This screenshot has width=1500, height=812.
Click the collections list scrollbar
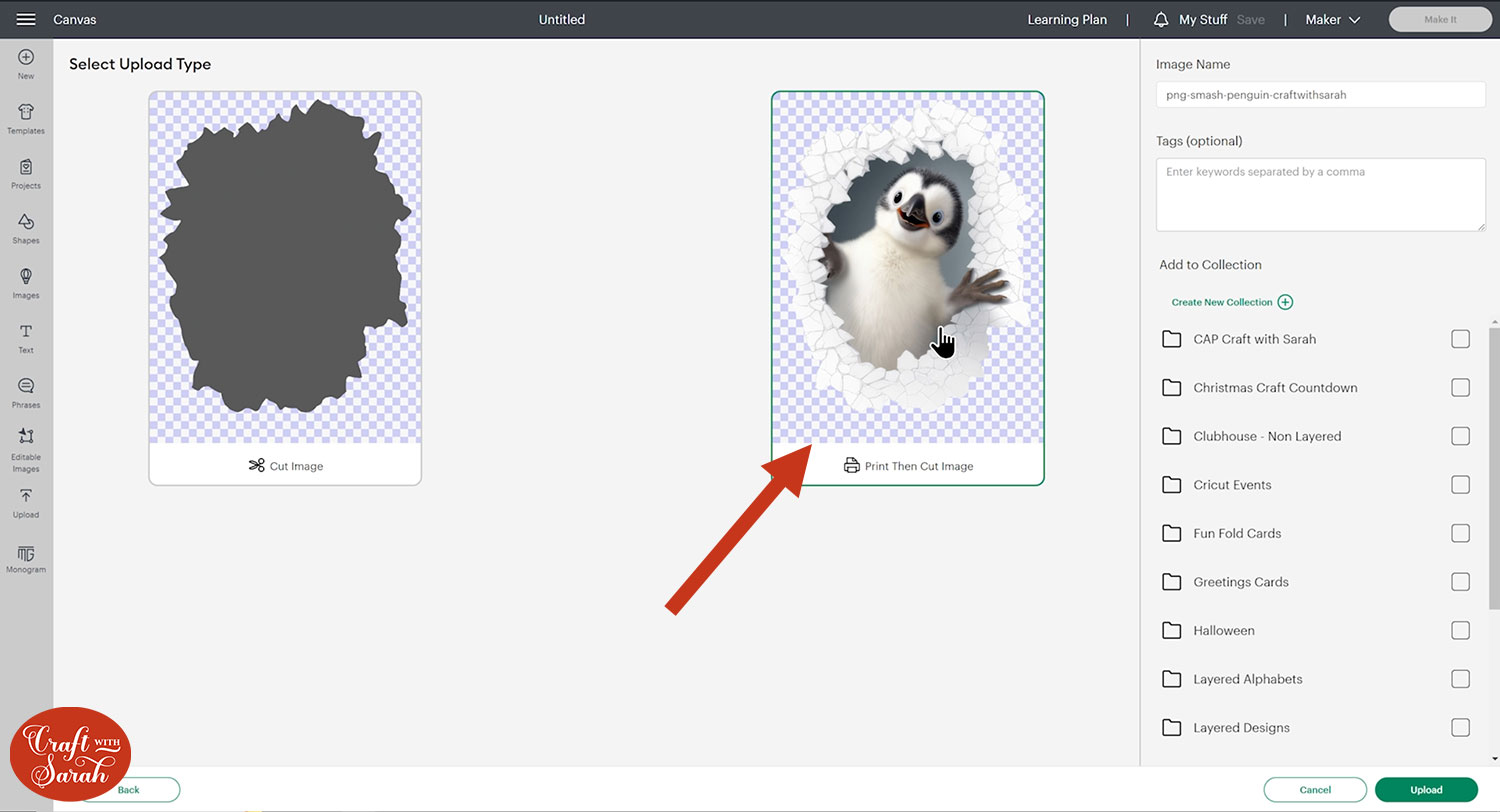[1494, 470]
